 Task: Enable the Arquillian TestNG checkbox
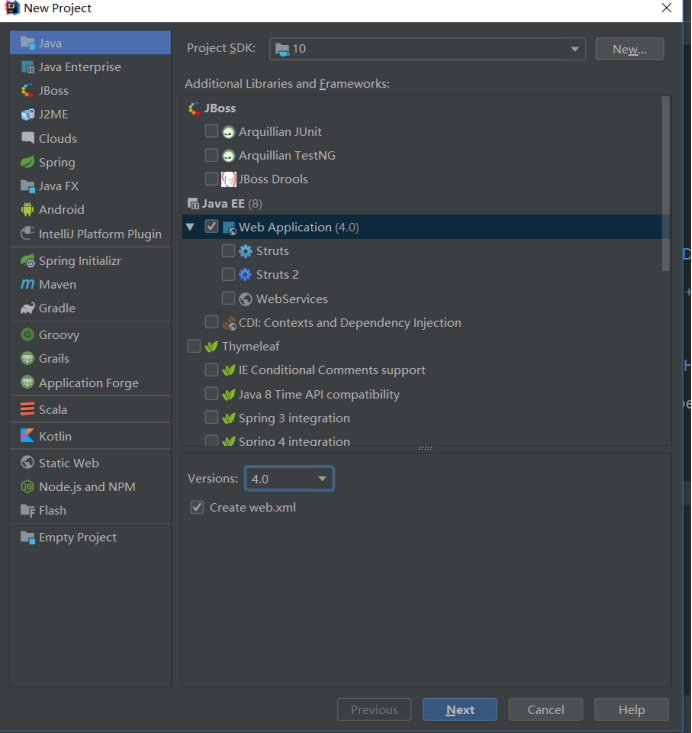(211, 155)
